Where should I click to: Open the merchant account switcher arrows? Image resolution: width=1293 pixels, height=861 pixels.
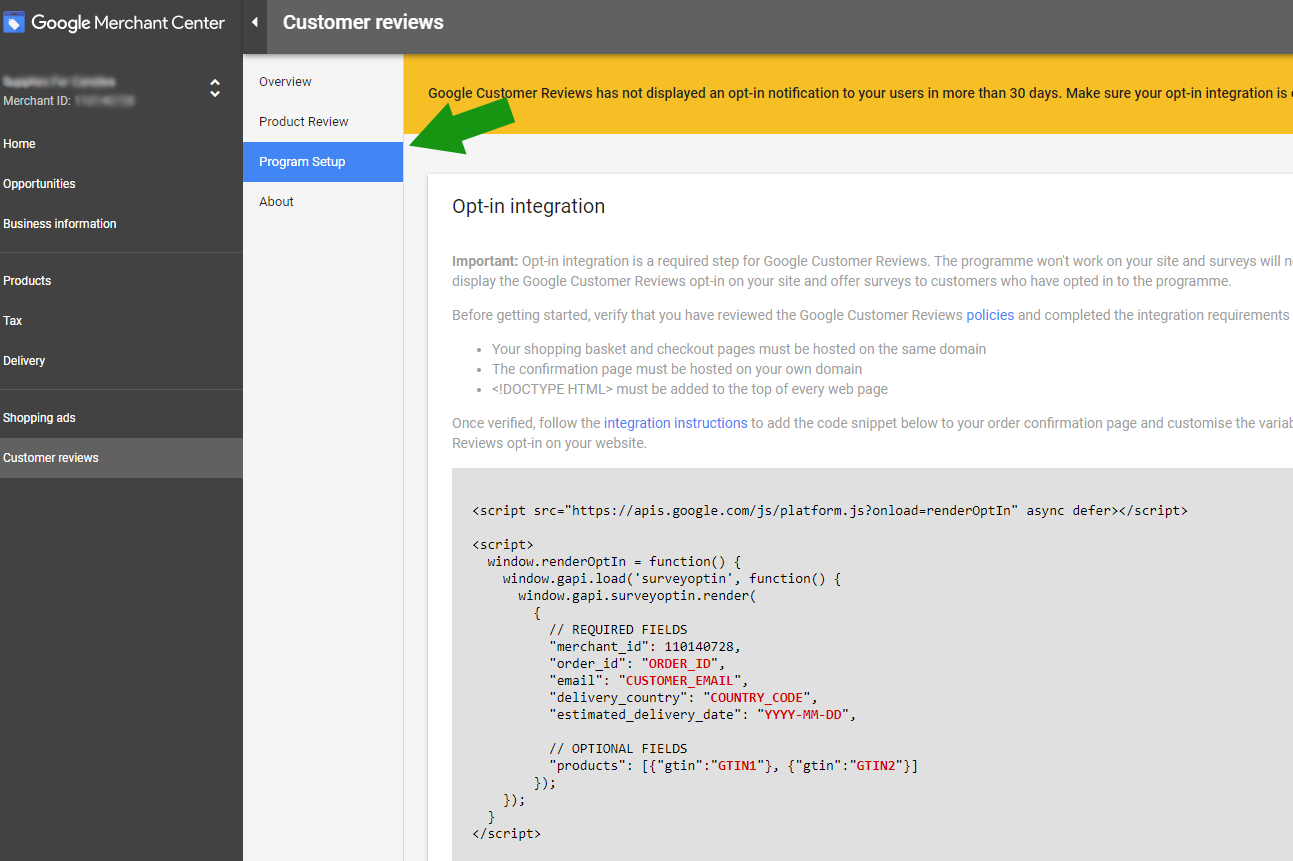(x=215, y=88)
